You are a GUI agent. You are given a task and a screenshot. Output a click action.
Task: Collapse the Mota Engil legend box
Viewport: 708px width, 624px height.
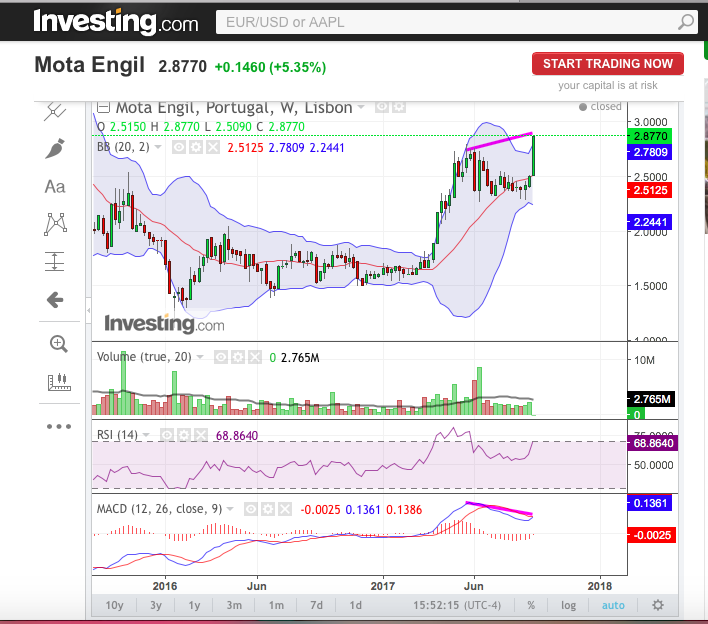[x=103, y=107]
